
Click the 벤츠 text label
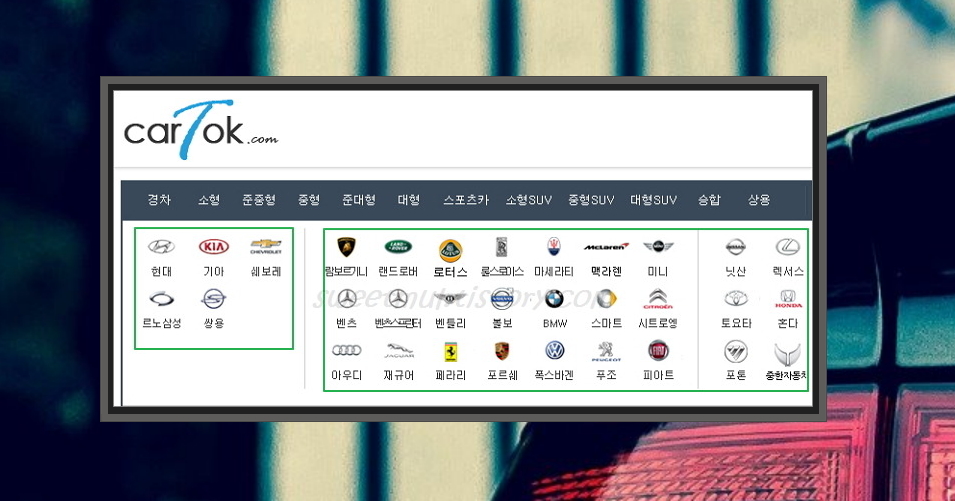(x=347, y=323)
